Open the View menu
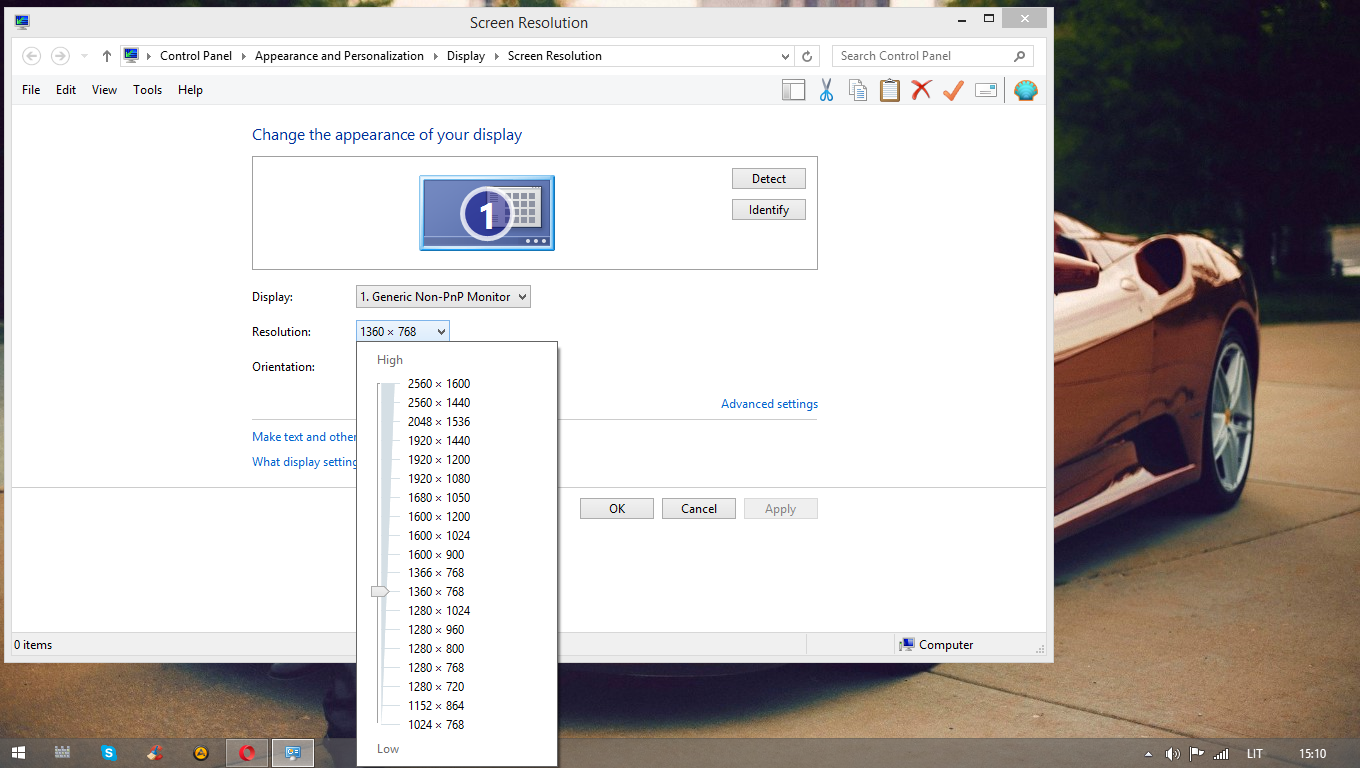1360x768 pixels. click(104, 90)
